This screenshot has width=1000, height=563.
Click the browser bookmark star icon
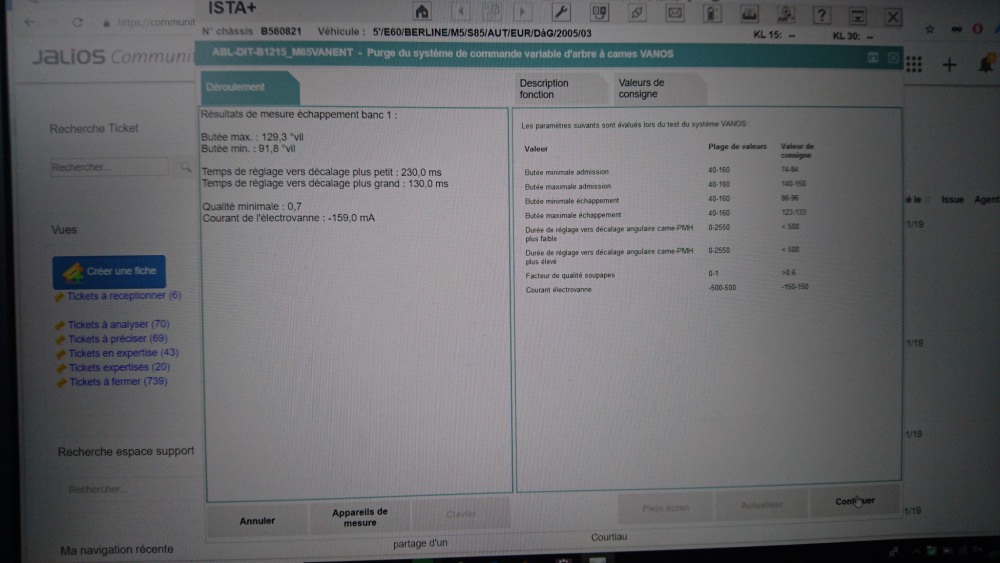tap(930, 29)
